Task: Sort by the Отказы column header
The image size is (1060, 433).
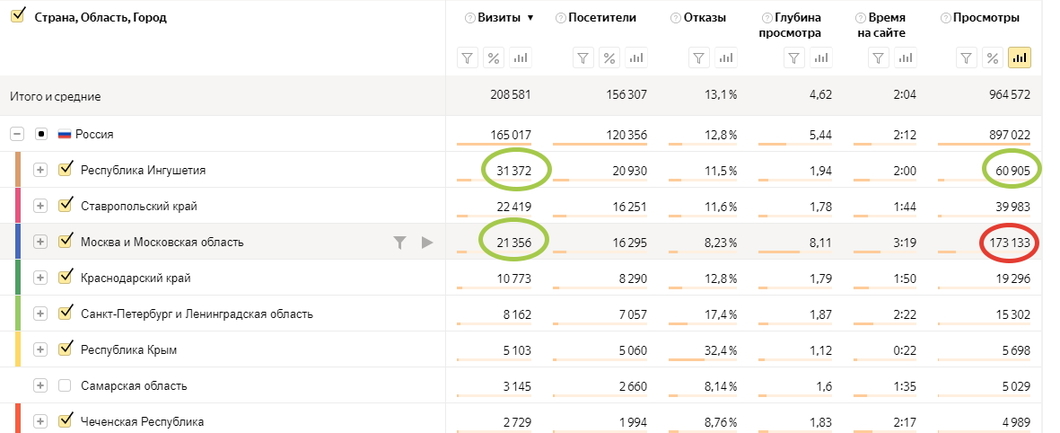Action: click(704, 18)
